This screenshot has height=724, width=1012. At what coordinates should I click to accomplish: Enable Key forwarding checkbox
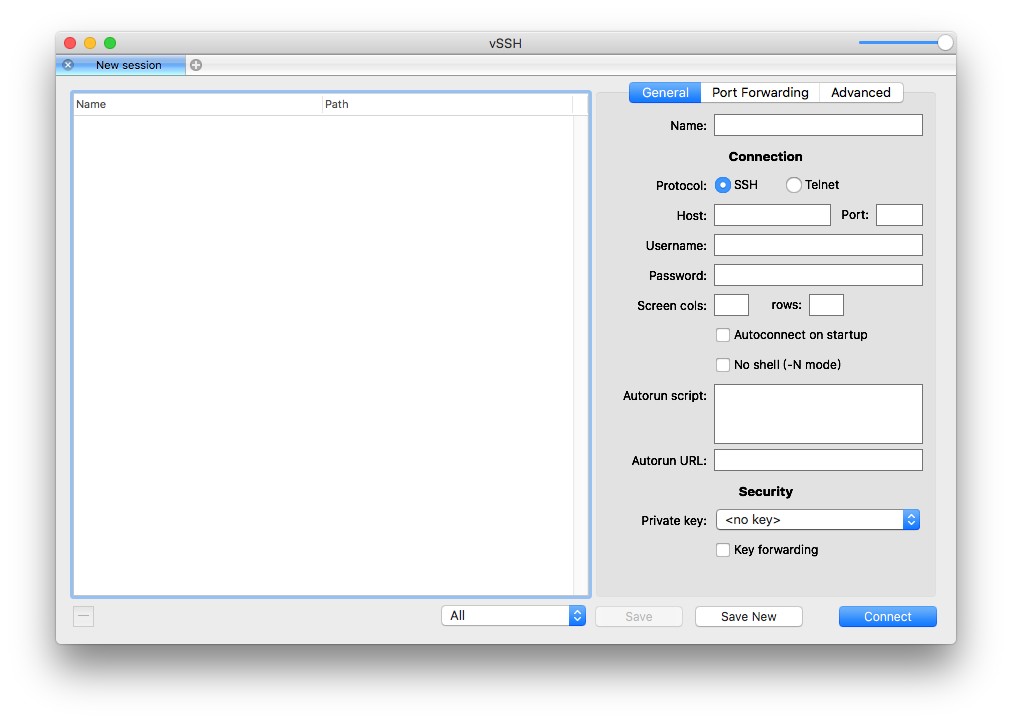click(x=723, y=550)
